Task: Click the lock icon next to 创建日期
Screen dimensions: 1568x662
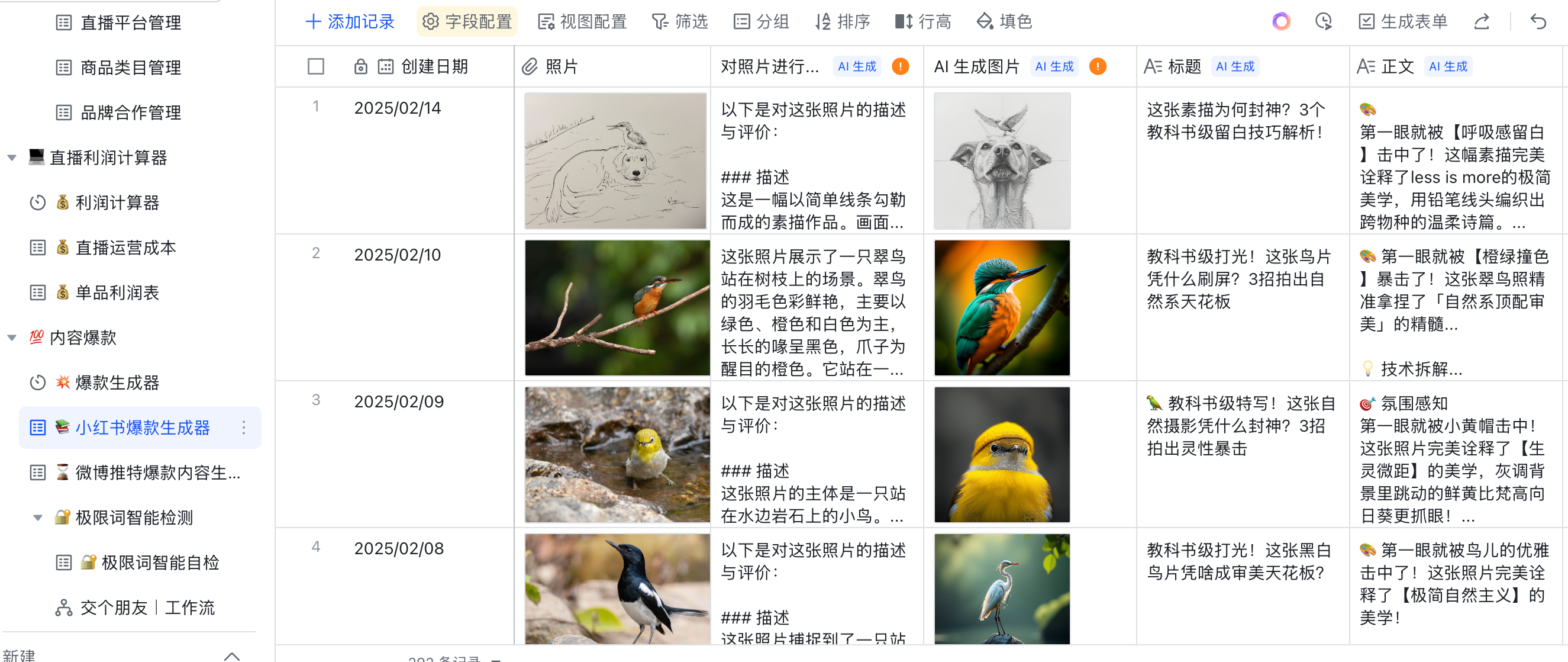Action: pyautogui.click(x=360, y=66)
